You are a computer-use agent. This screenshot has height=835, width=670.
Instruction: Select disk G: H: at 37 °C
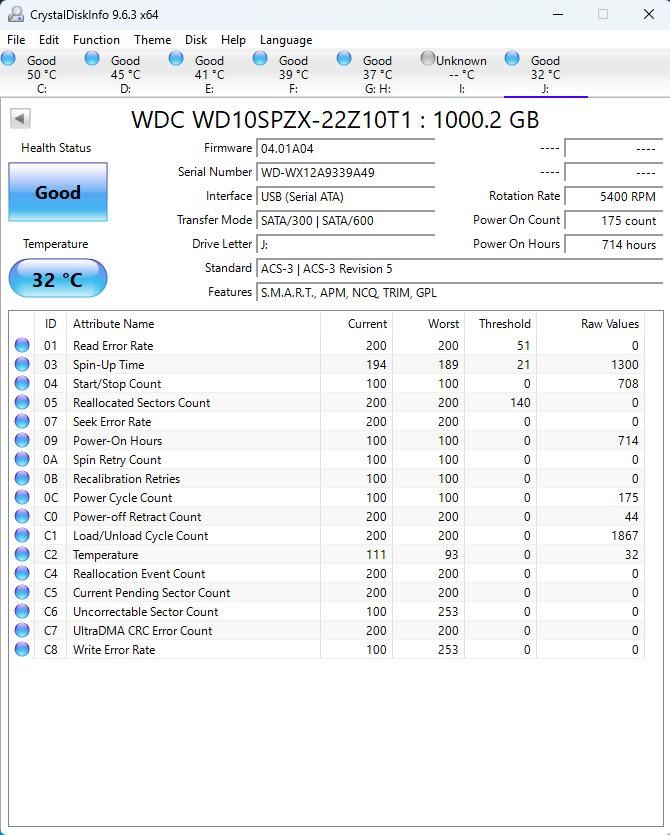coord(378,73)
